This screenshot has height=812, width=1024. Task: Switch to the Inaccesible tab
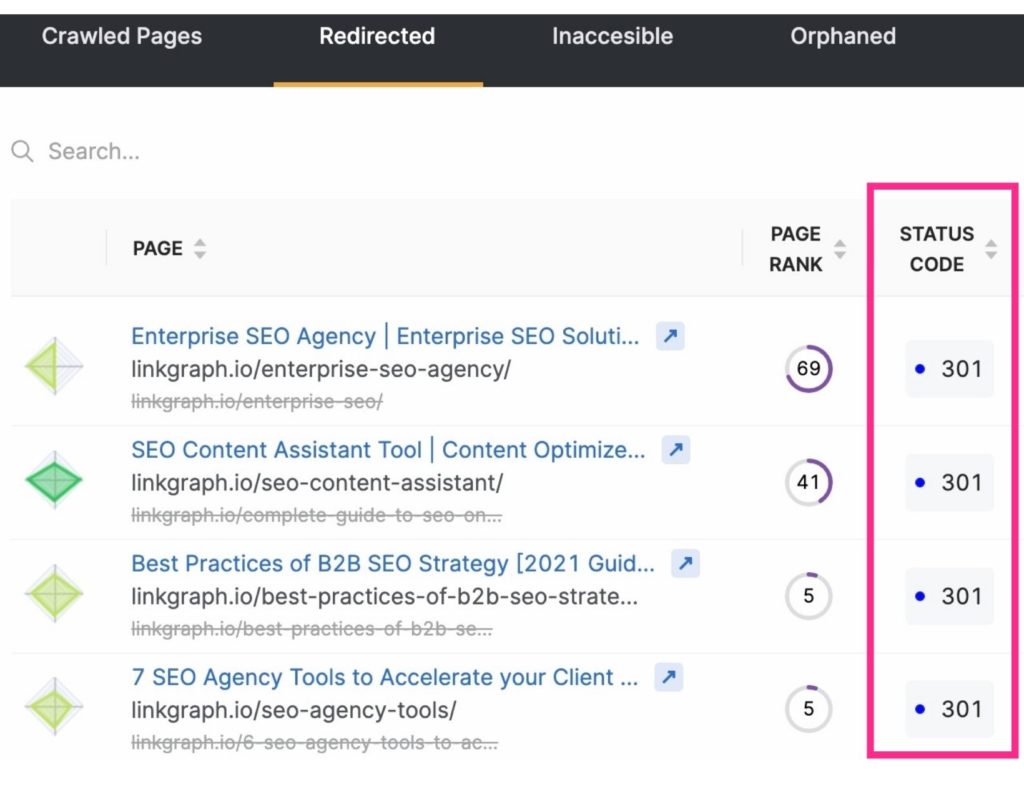point(612,37)
